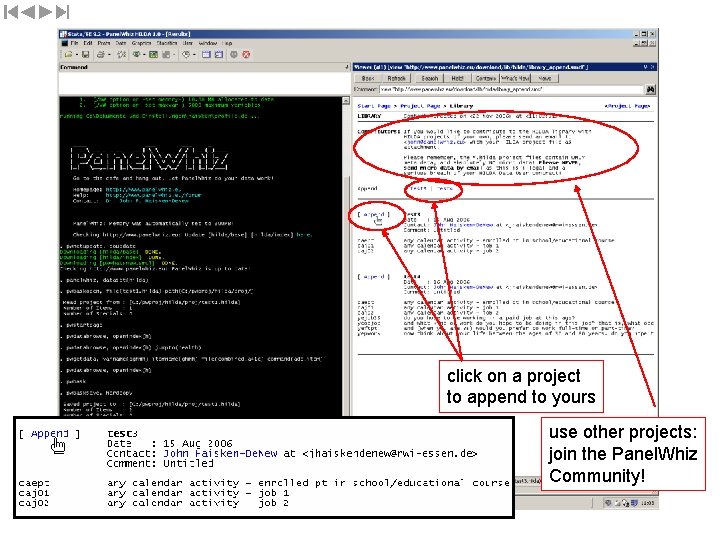Open the Window menu
This screenshot has height=540, width=720.
coord(208,43)
